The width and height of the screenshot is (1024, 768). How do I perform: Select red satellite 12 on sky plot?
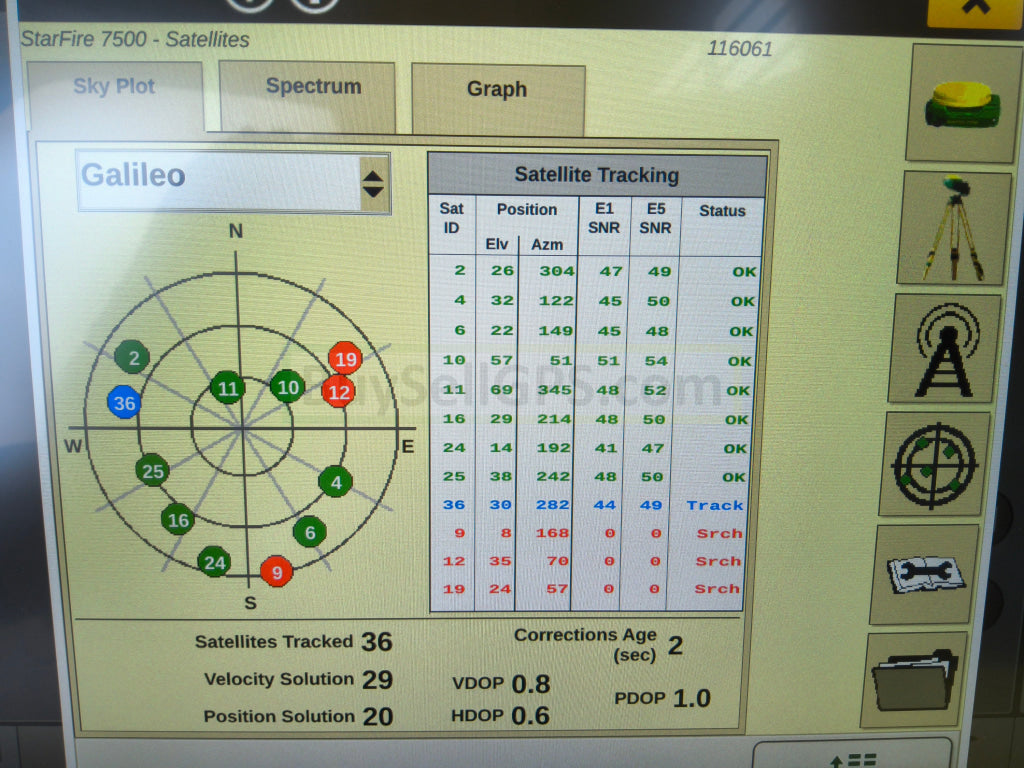point(339,391)
